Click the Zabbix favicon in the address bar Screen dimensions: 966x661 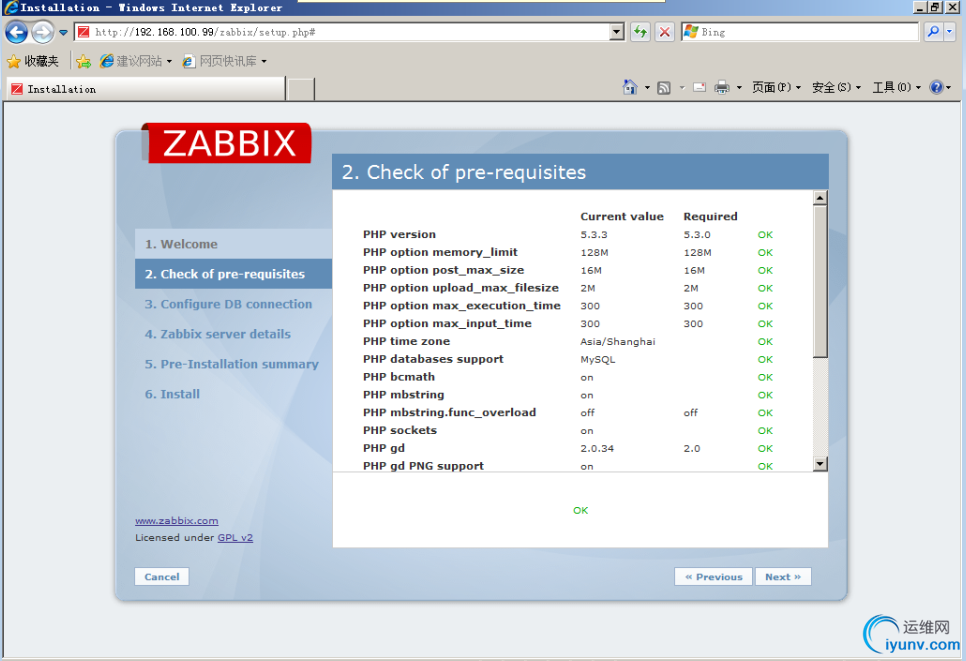(84, 32)
